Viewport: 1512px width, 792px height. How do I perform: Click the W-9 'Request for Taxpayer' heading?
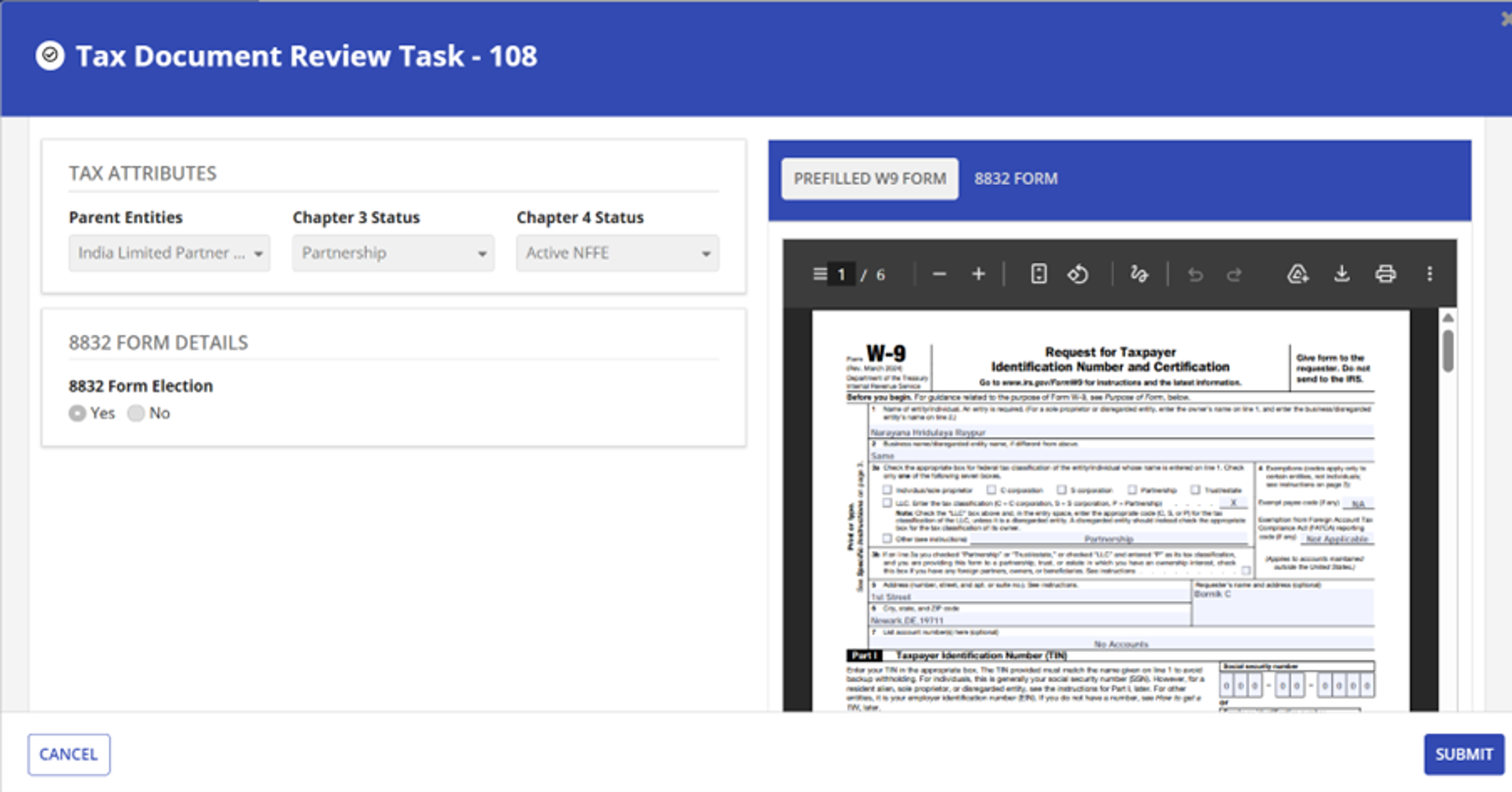click(1110, 352)
